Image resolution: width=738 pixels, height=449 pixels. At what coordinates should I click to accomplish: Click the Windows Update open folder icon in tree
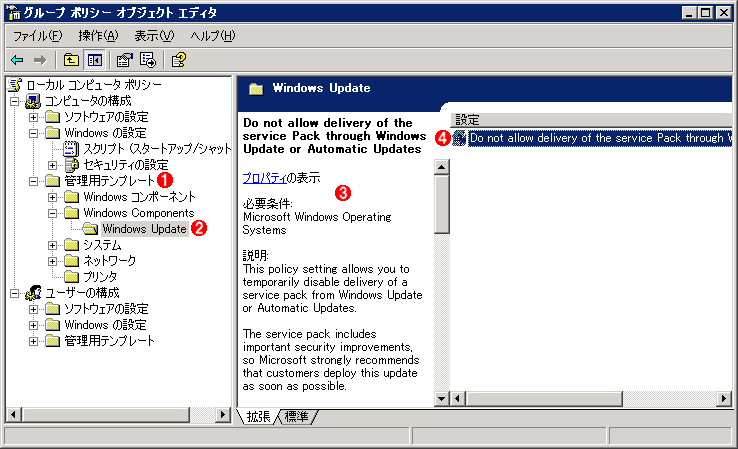(90, 229)
